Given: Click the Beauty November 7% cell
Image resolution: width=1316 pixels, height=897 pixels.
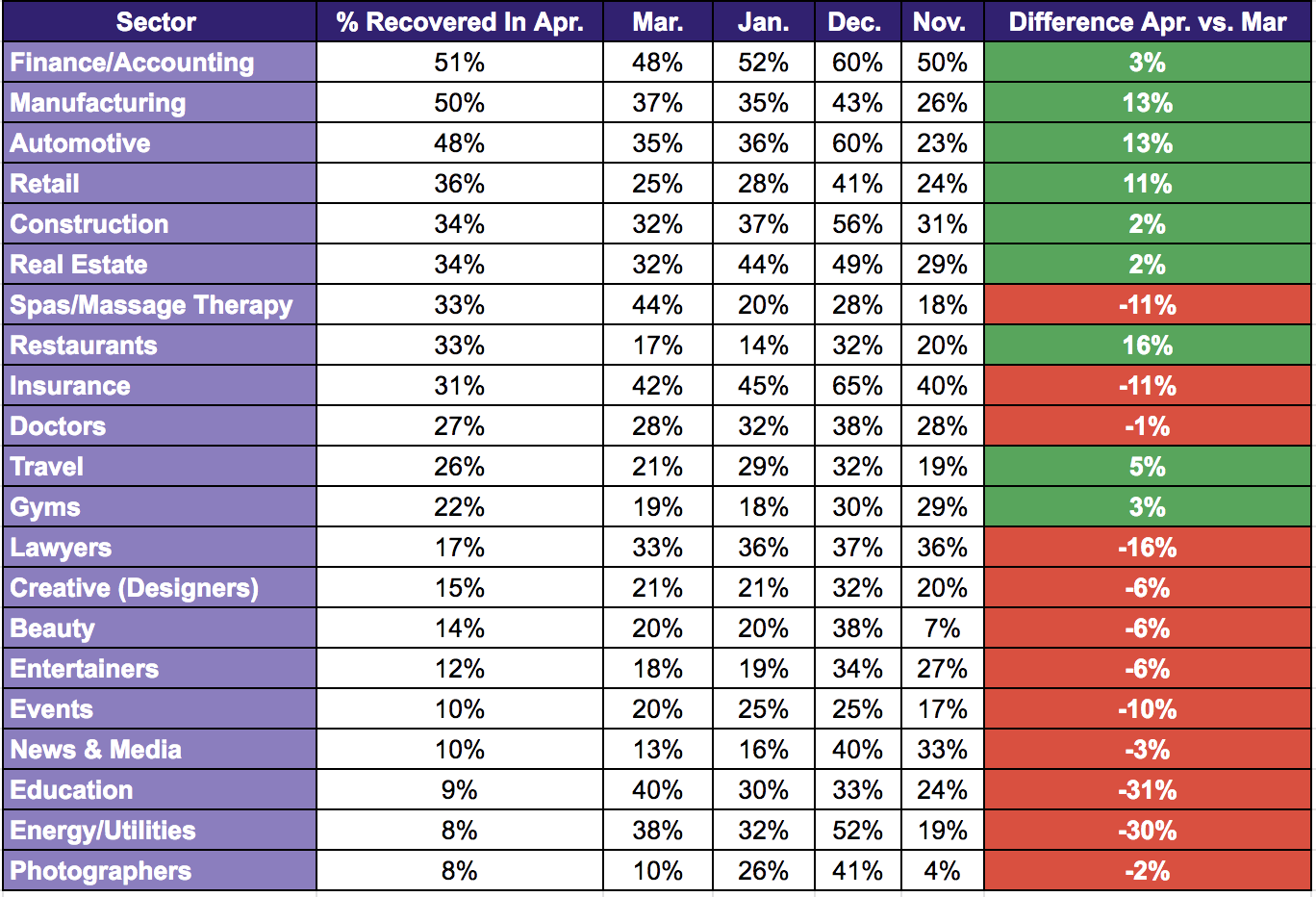Looking at the screenshot, I should tap(941, 628).
